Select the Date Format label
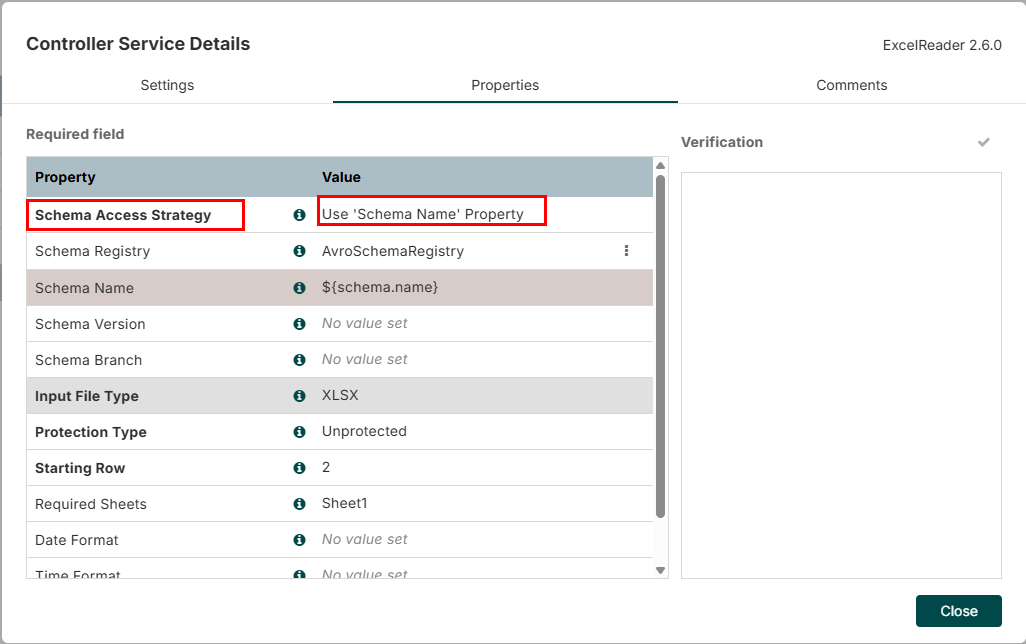The width and height of the screenshot is (1026, 644). coord(77,540)
